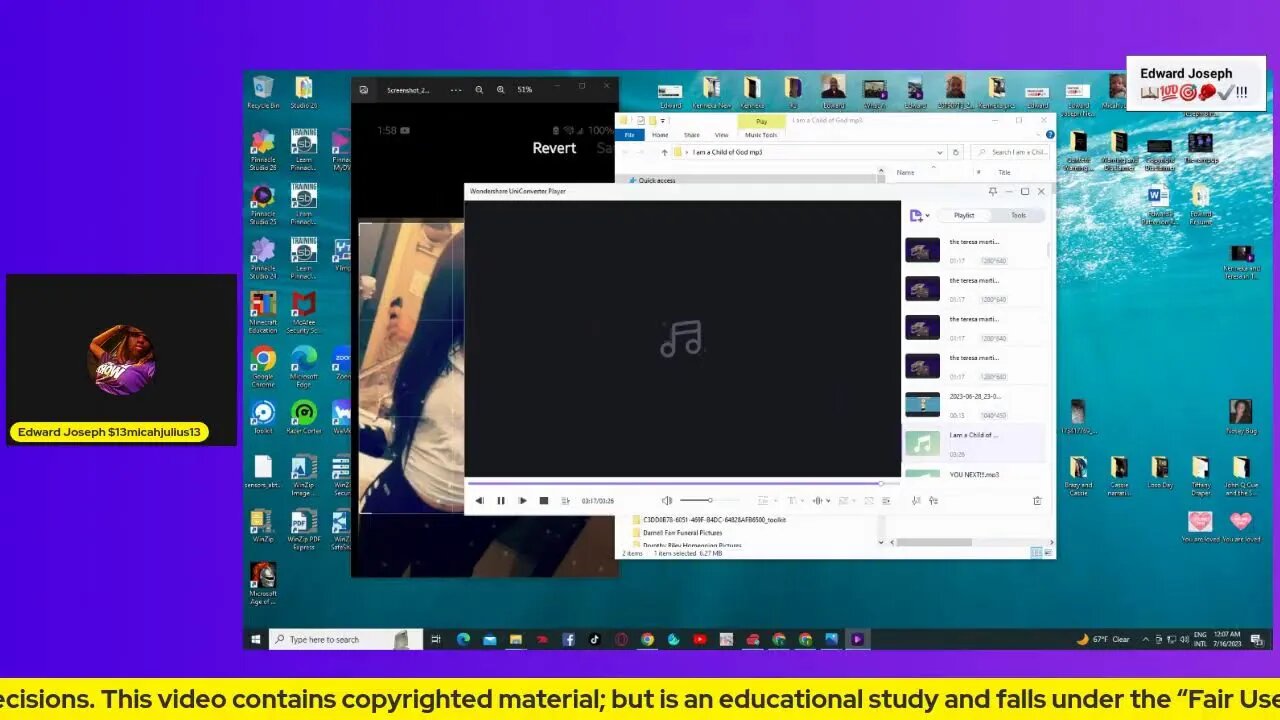Open YouTube icon on the taskbar
The width and height of the screenshot is (1280, 720).
700,639
